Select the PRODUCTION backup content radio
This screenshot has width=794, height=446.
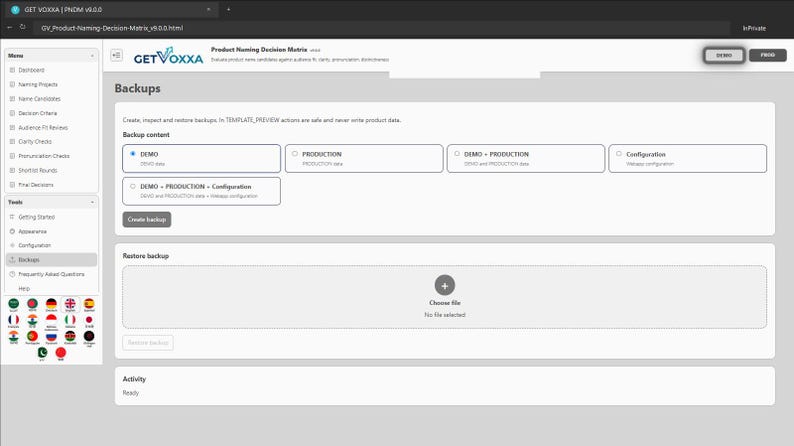point(295,153)
